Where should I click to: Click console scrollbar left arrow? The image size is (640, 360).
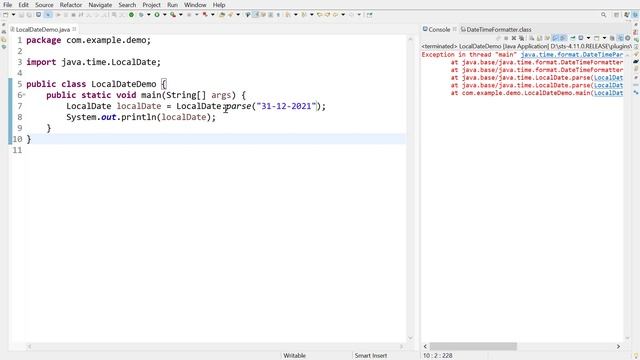(x=425, y=346)
